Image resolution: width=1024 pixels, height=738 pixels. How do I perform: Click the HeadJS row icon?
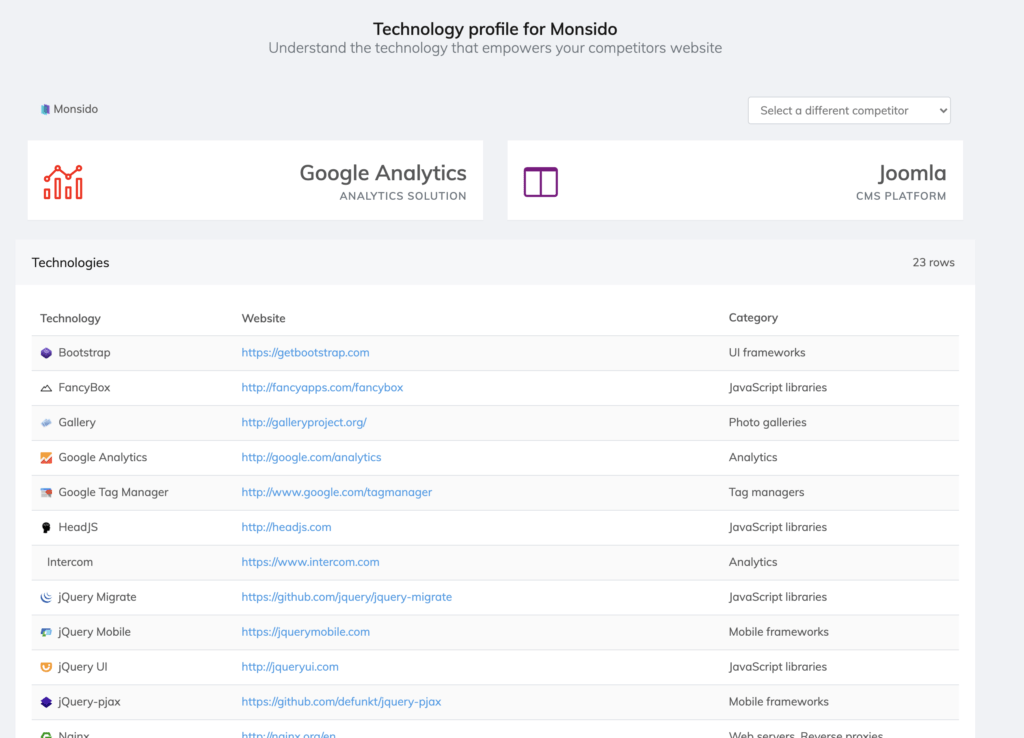[x=46, y=528]
